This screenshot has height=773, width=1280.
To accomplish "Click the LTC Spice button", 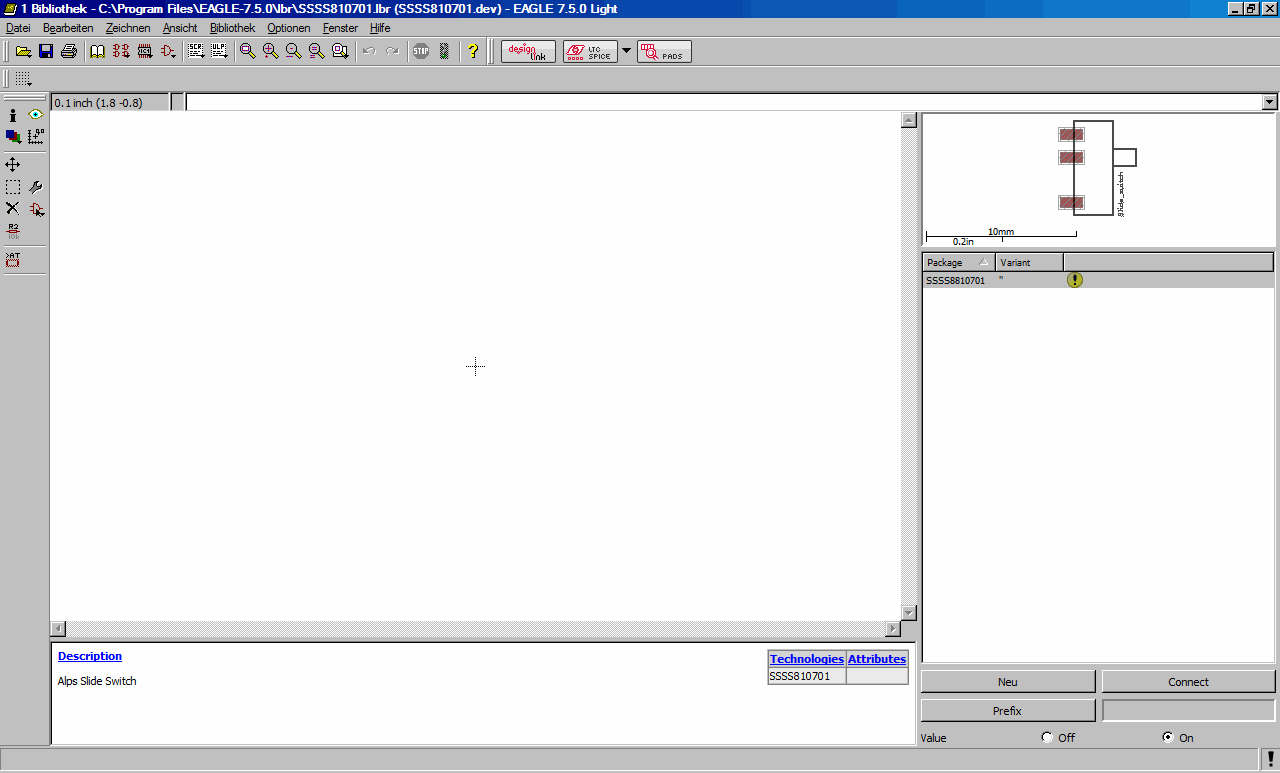I will click(590, 51).
